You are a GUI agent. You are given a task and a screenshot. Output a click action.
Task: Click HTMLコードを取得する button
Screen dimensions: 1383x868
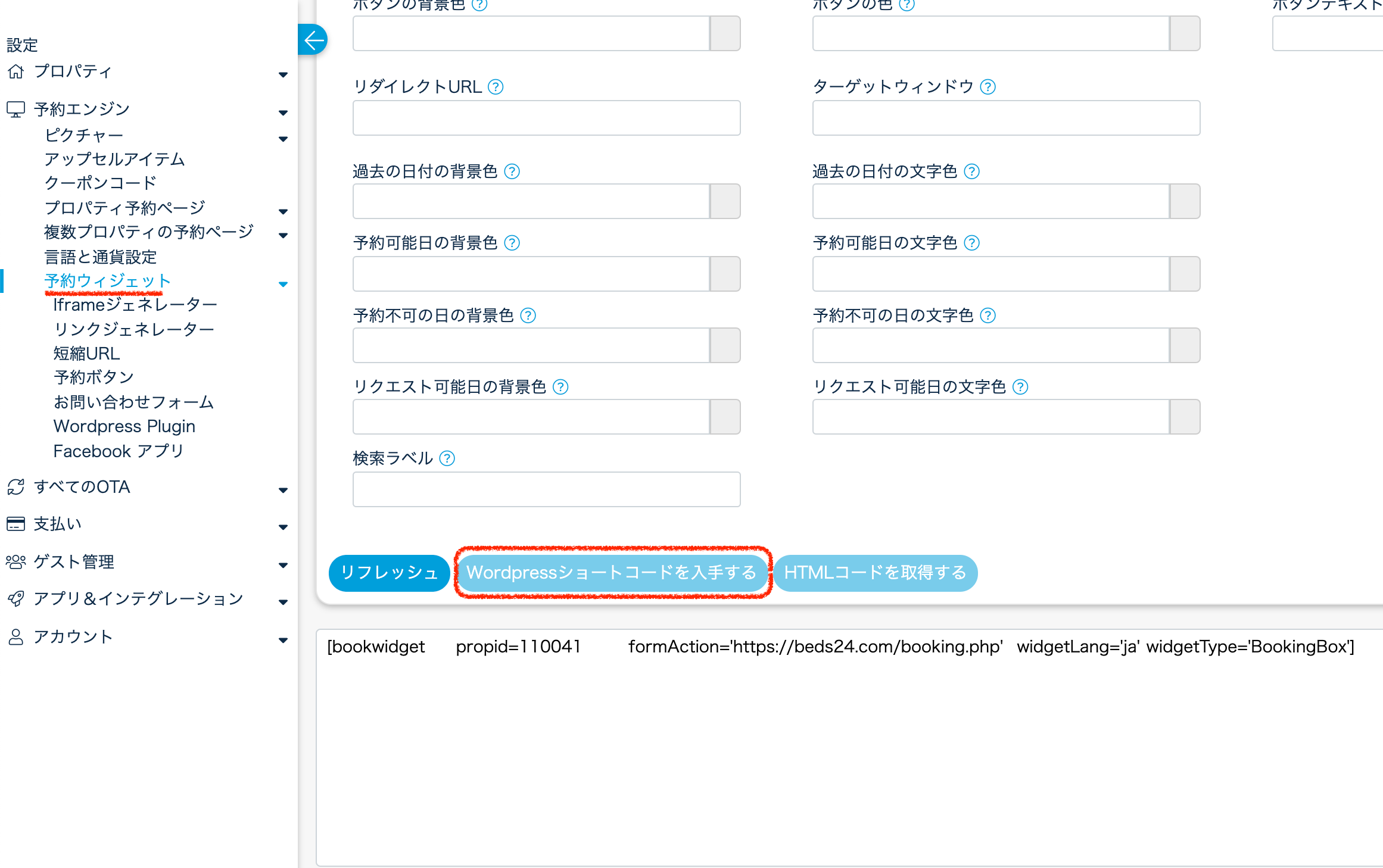[x=874, y=573]
